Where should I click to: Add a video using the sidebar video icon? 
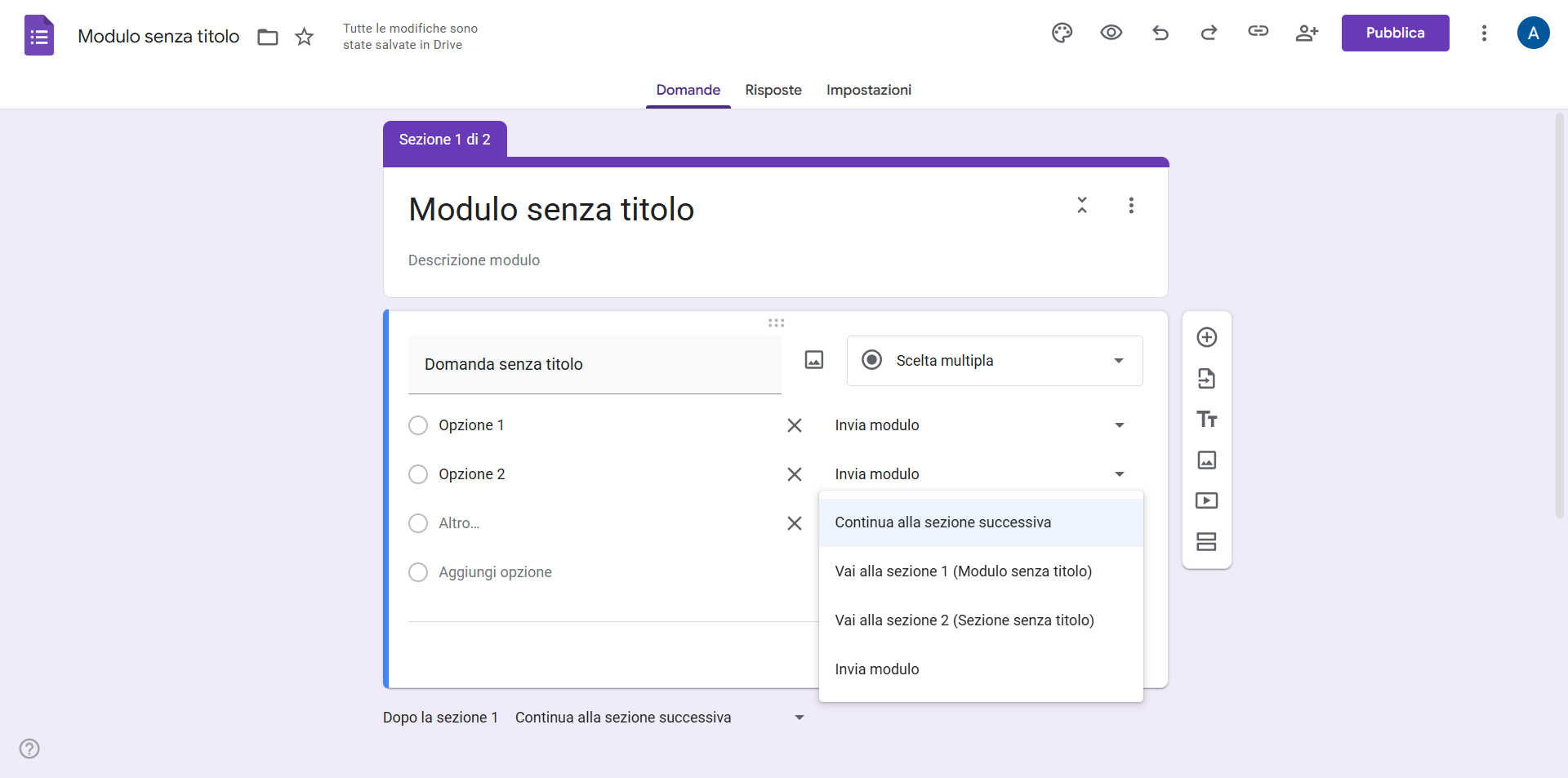tap(1207, 500)
